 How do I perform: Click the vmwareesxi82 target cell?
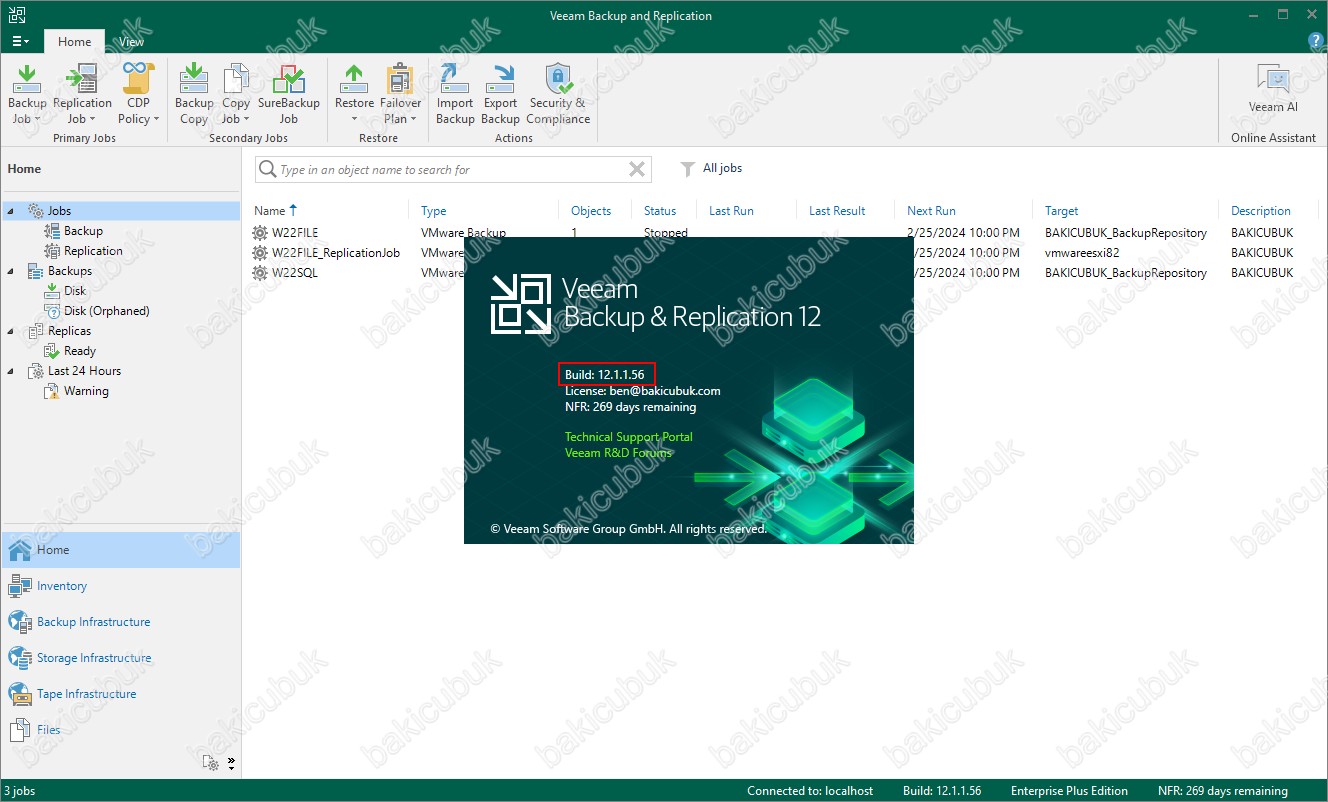point(1082,253)
